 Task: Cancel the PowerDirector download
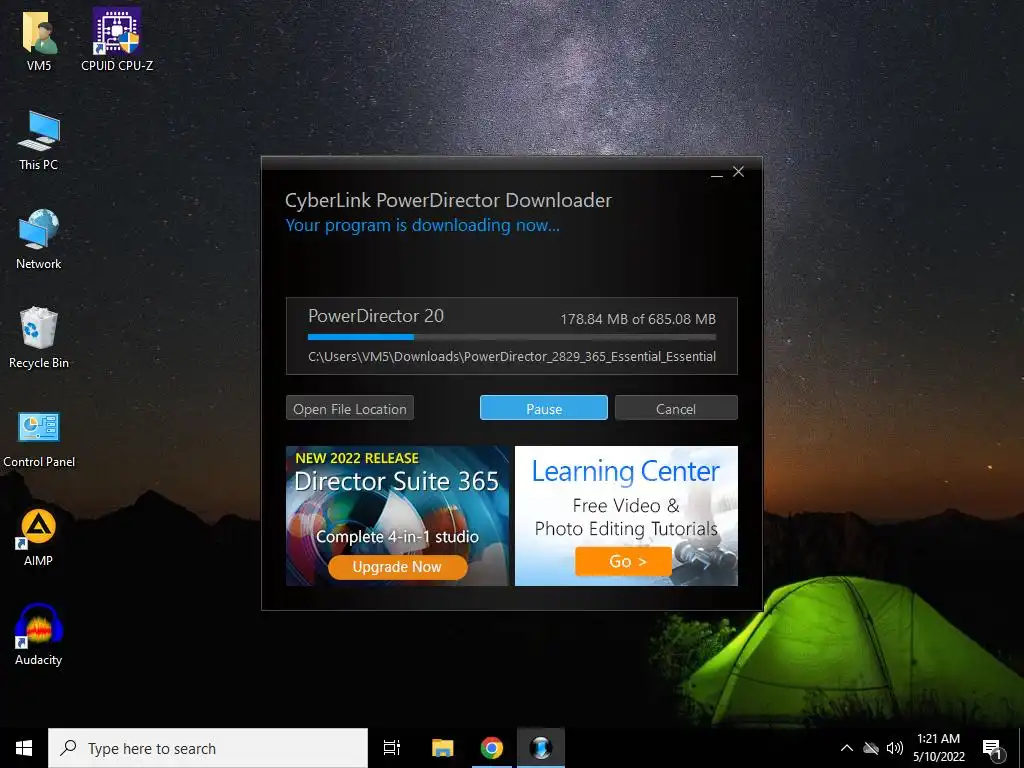[x=676, y=408]
